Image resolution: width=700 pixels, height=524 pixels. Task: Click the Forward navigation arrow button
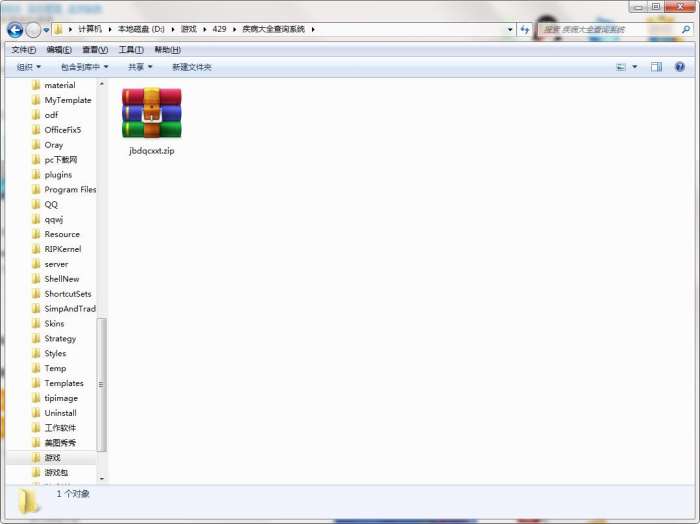point(33,30)
